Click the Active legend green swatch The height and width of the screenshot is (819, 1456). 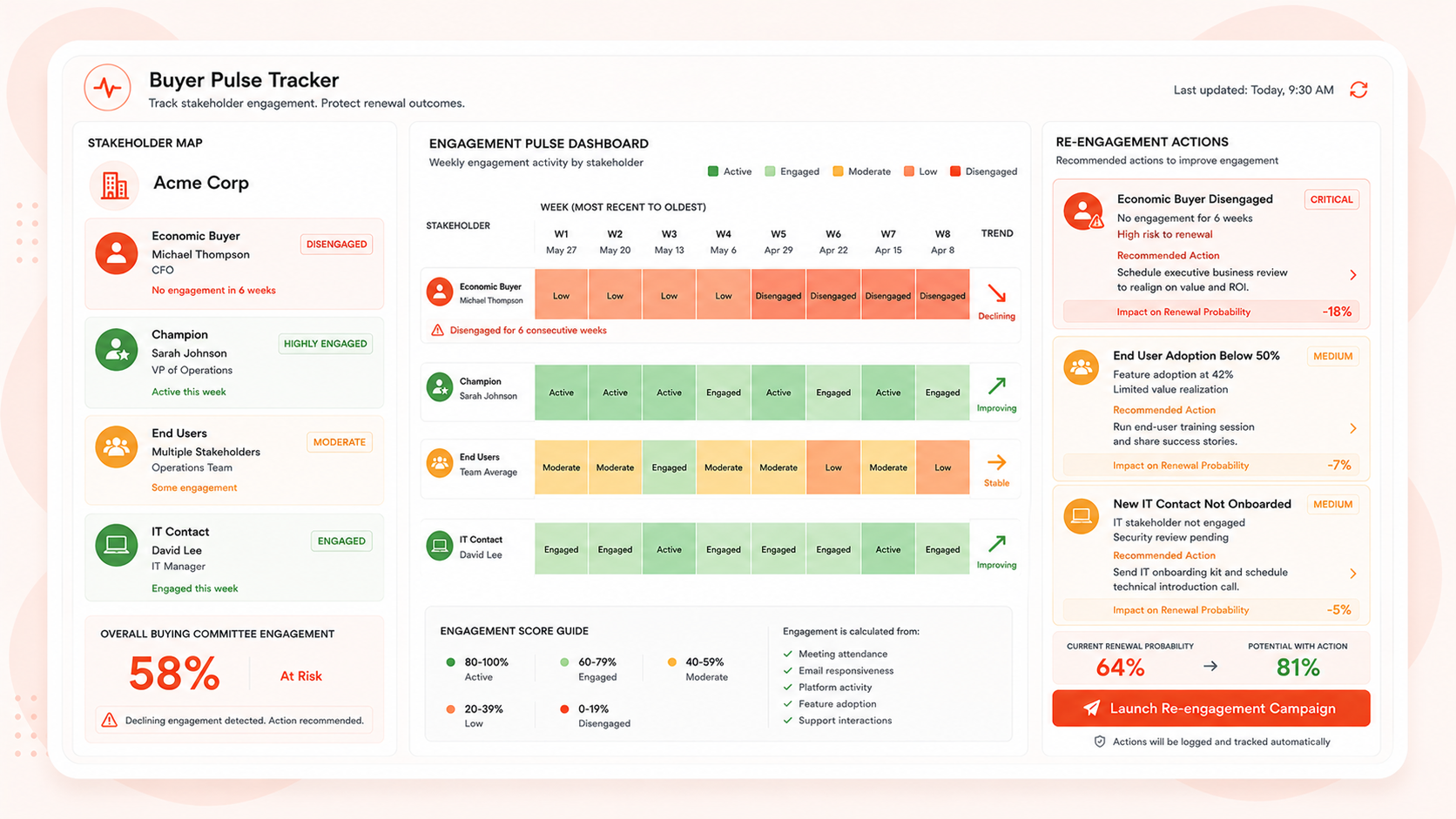pyautogui.click(x=713, y=171)
